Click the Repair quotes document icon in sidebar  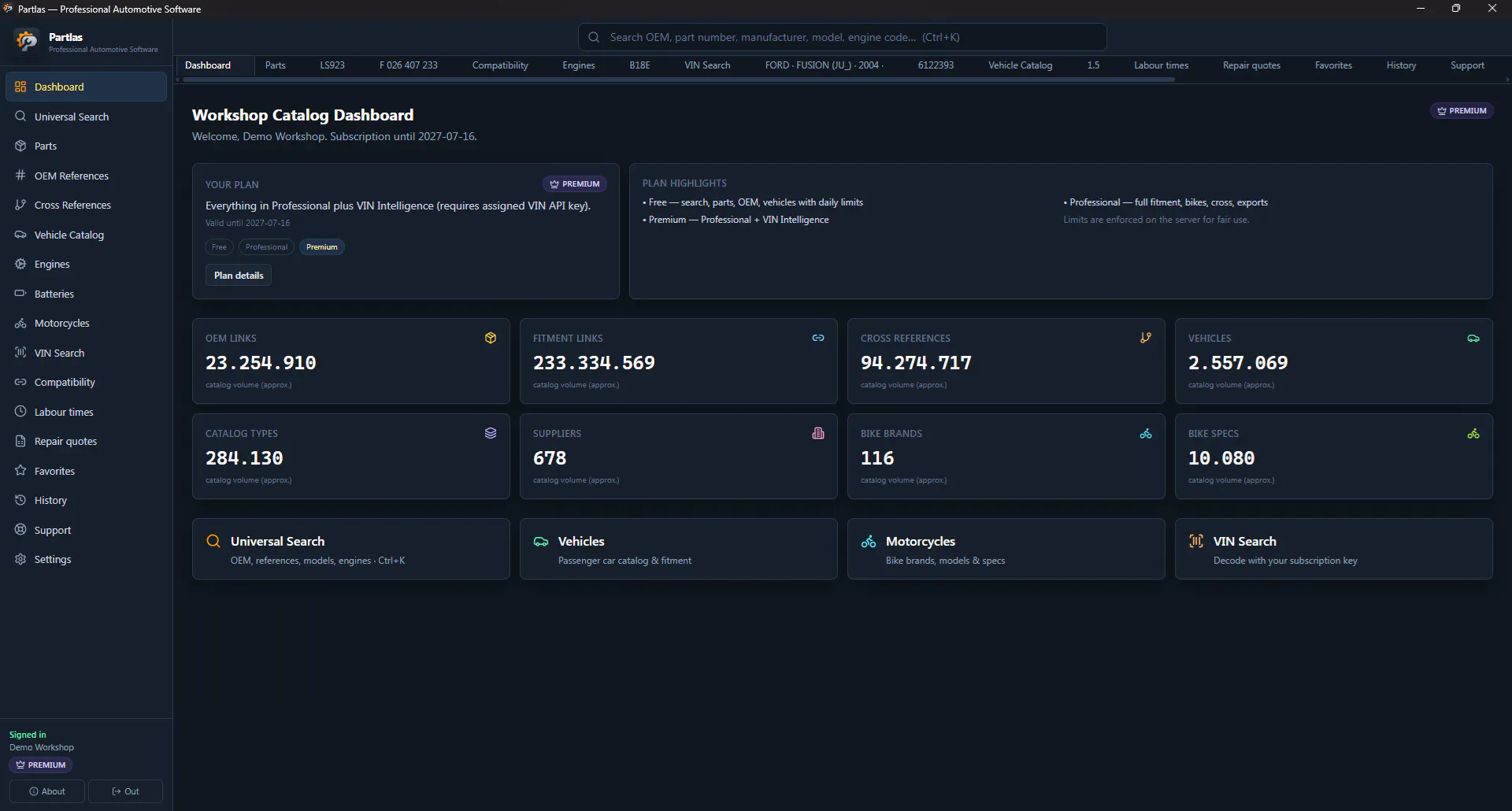tap(20, 441)
